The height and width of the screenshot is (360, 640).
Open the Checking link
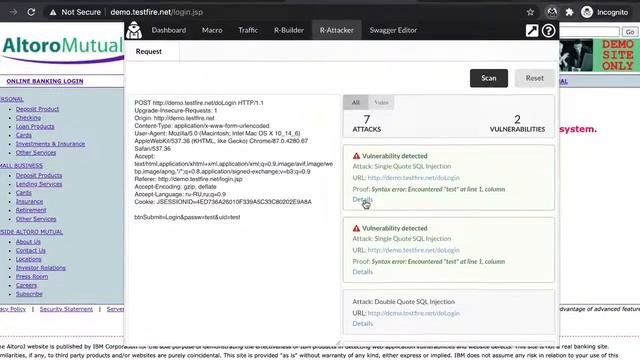[x=28, y=118]
